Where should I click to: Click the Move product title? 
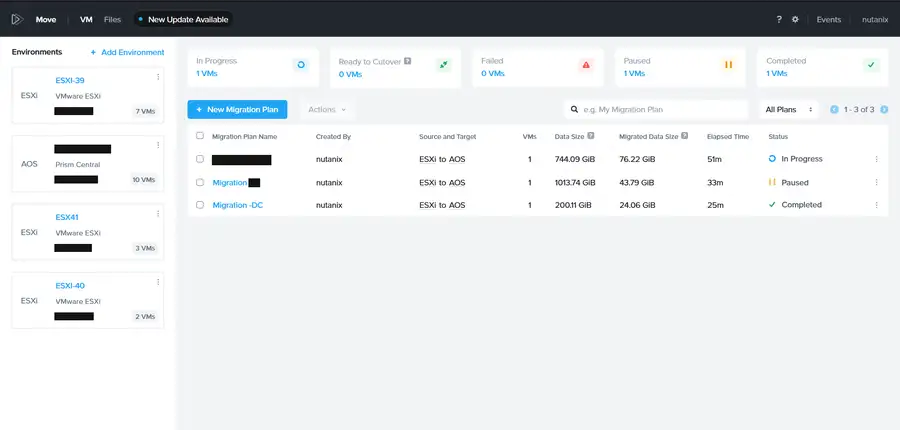[46, 20]
